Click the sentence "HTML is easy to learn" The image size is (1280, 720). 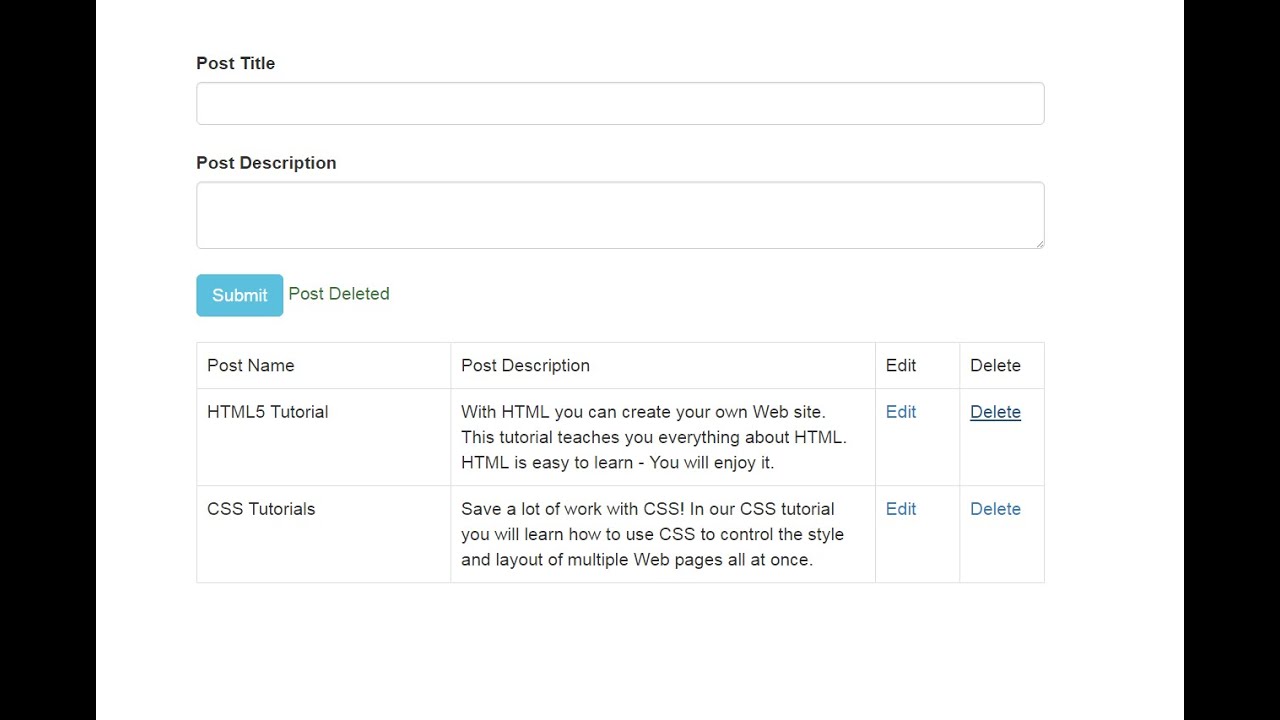(x=546, y=463)
